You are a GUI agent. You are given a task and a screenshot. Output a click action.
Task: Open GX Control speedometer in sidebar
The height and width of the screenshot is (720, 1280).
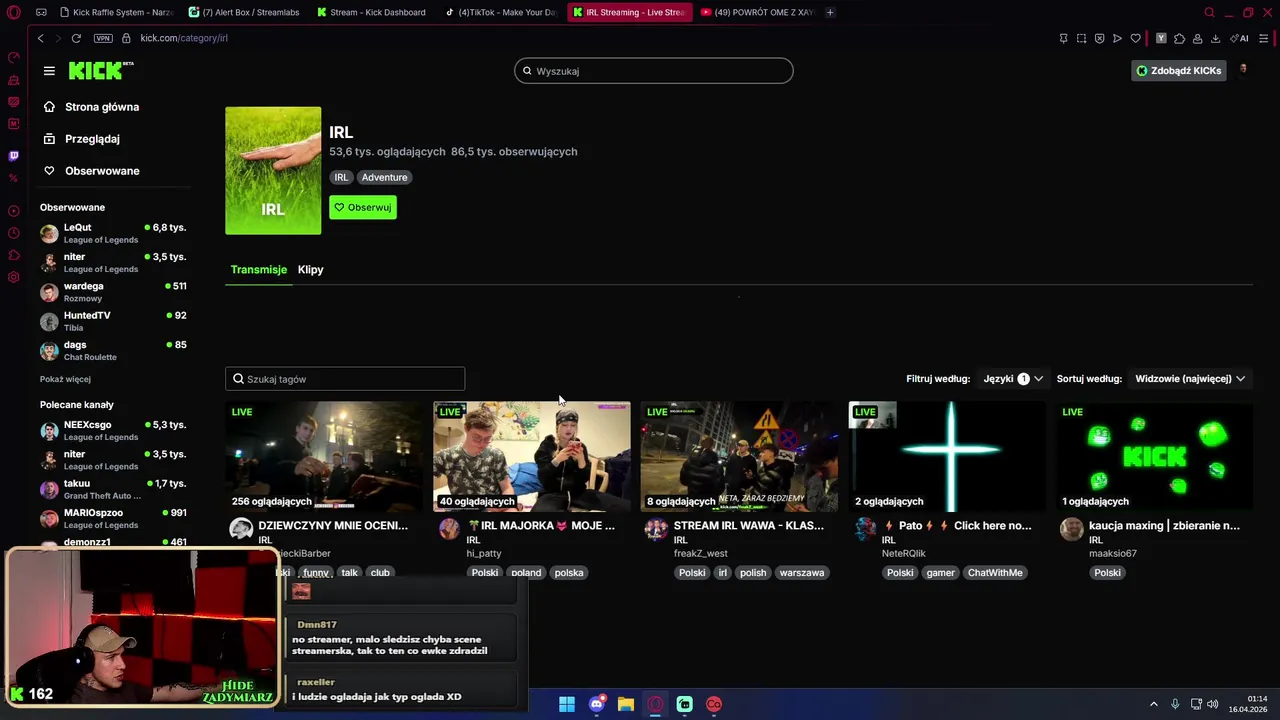[x=14, y=57]
